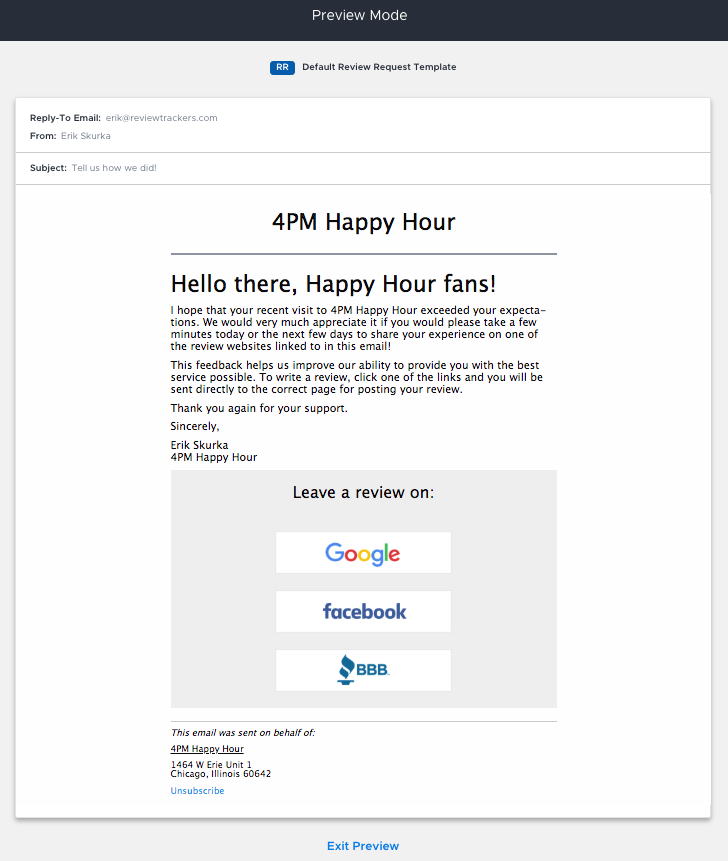This screenshot has width=728, height=861.
Task: Click the 4PM Happy Hour email header
Action: 363,222
